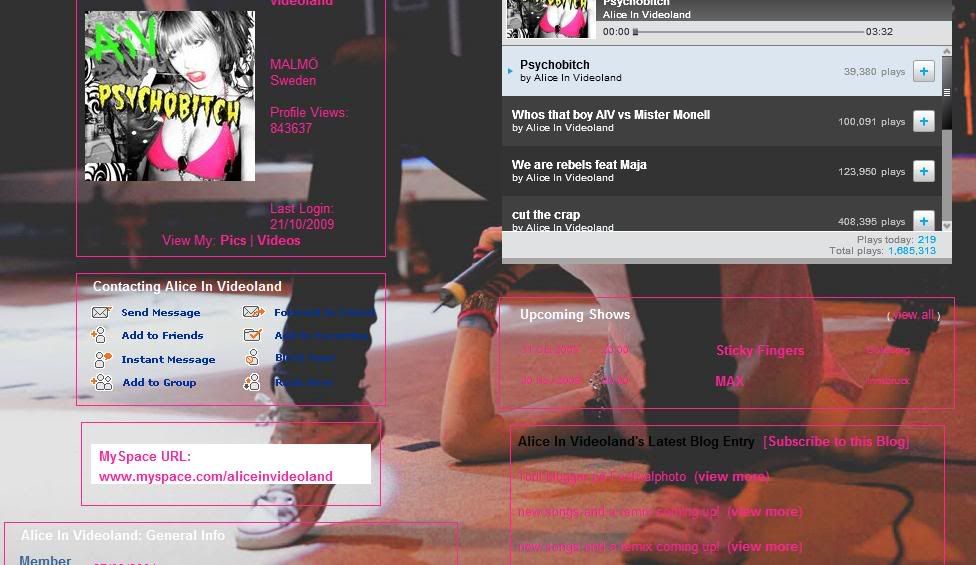Open the Add to Favorites link
This screenshot has width=976, height=565.
pos(322,335)
